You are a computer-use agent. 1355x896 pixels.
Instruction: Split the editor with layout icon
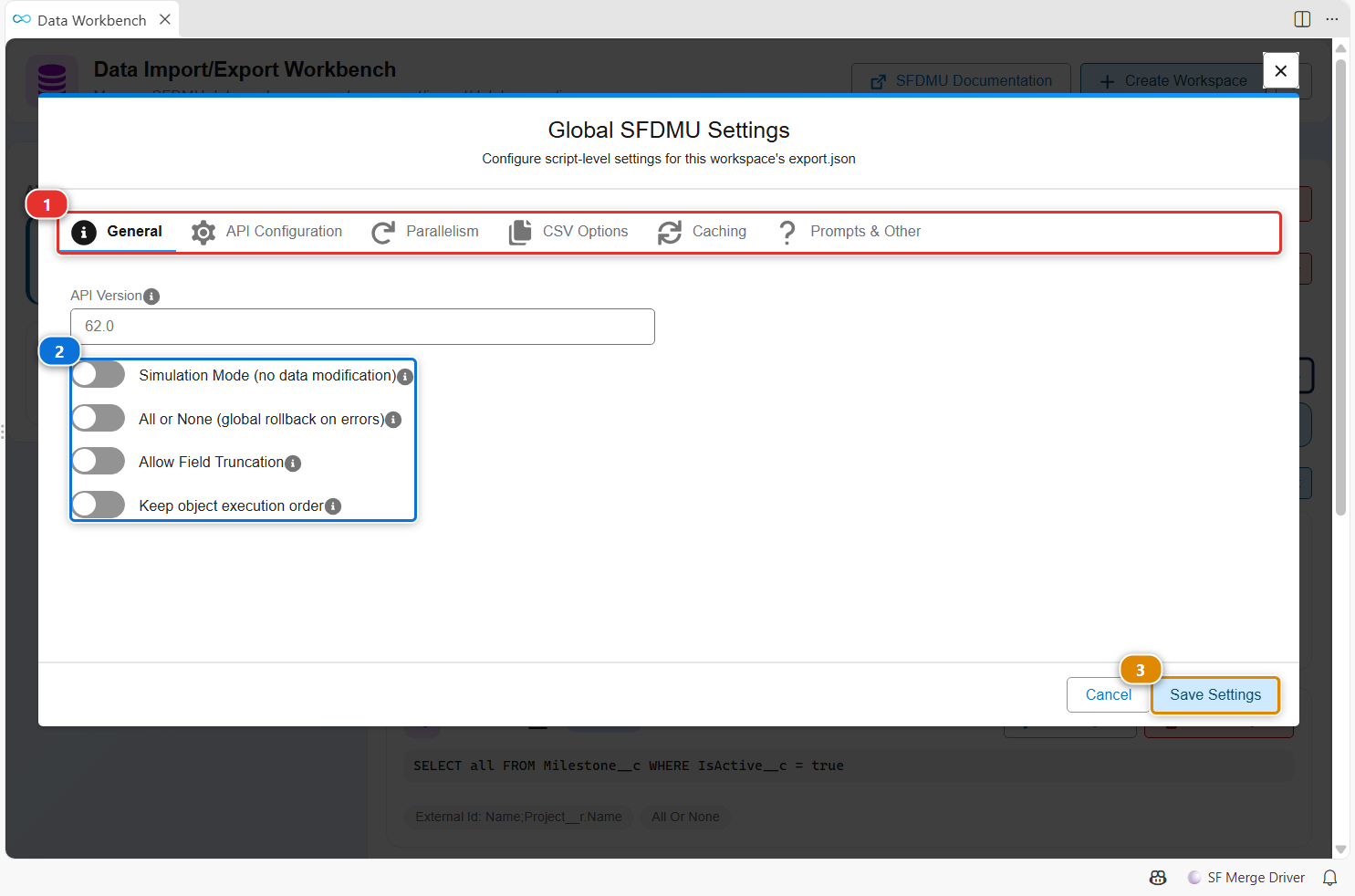[x=1302, y=19]
